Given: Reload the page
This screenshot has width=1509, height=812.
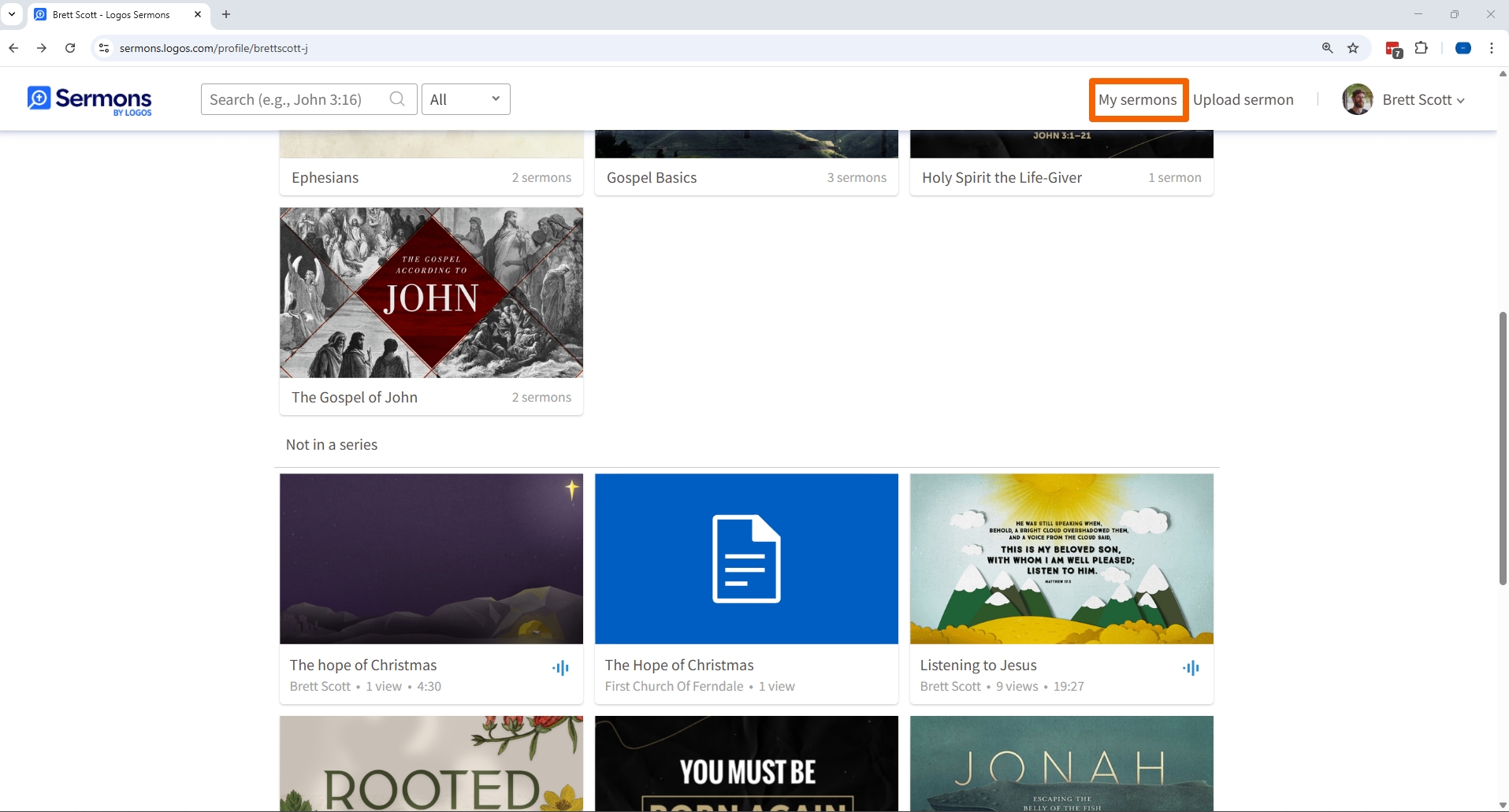Looking at the screenshot, I should 70,48.
